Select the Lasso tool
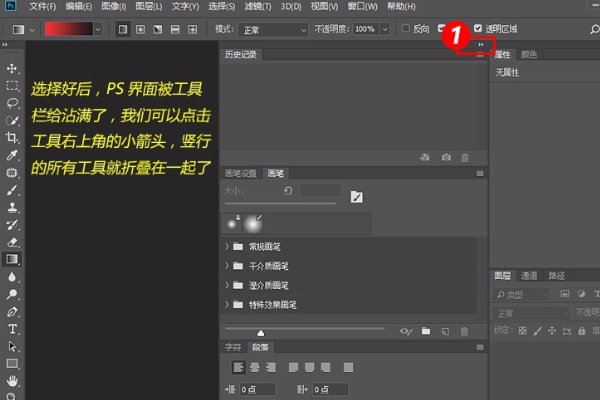 pos(12,103)
